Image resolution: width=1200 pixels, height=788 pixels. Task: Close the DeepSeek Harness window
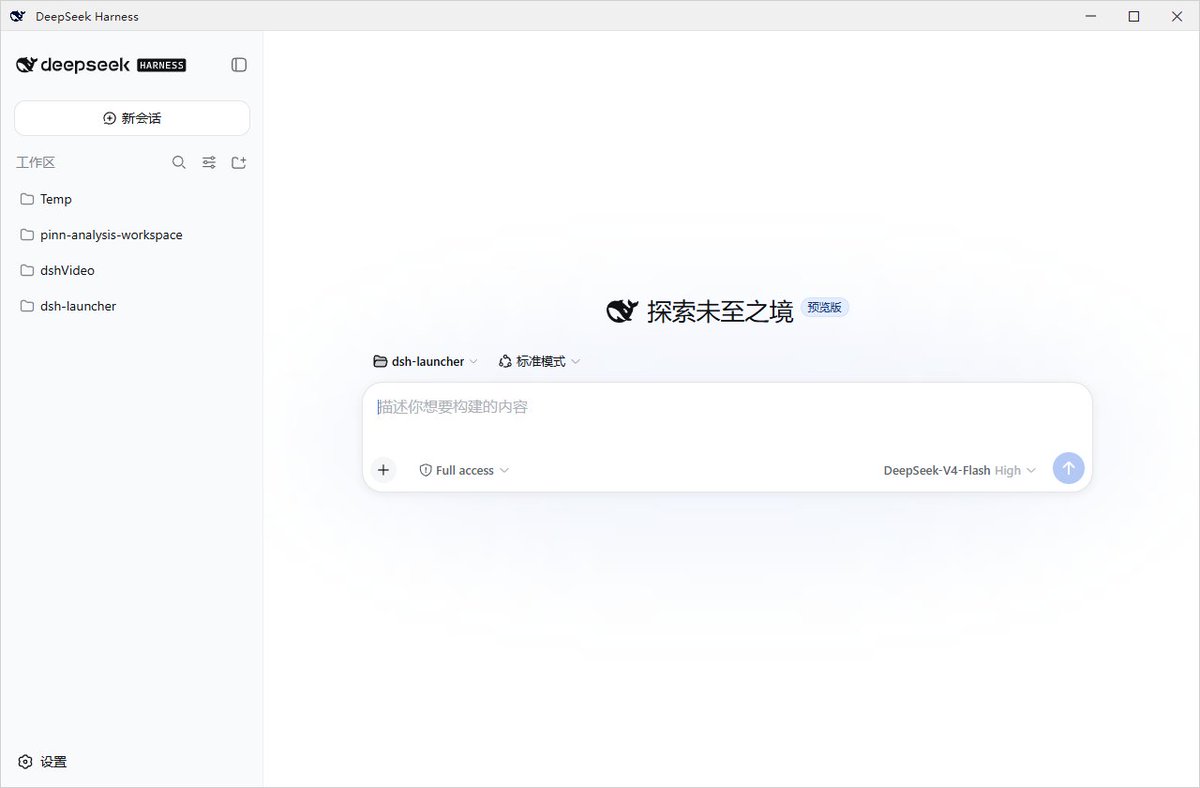click(1178, 16)
